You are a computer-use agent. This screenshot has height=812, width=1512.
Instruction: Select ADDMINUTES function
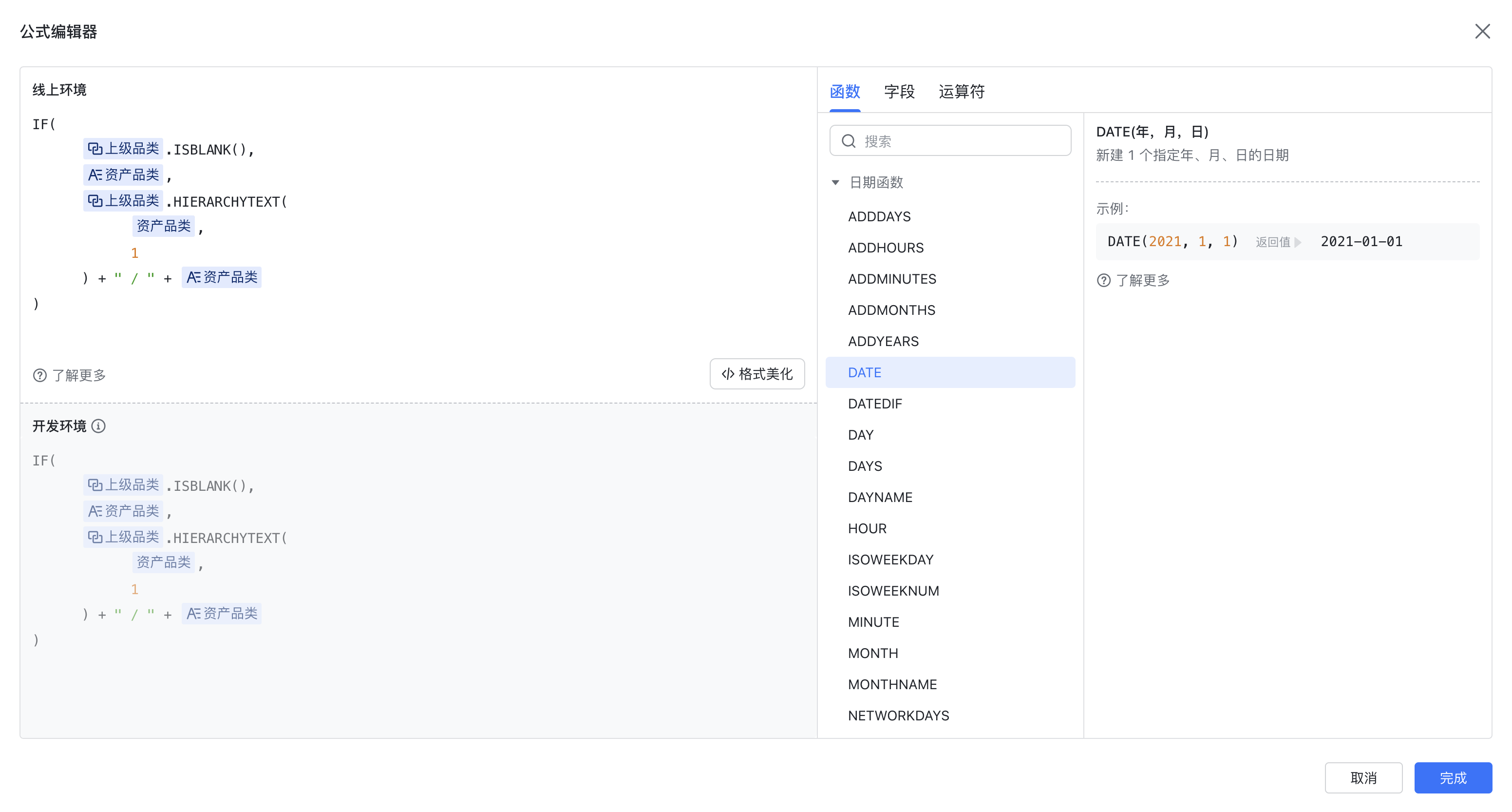(950, 279)
